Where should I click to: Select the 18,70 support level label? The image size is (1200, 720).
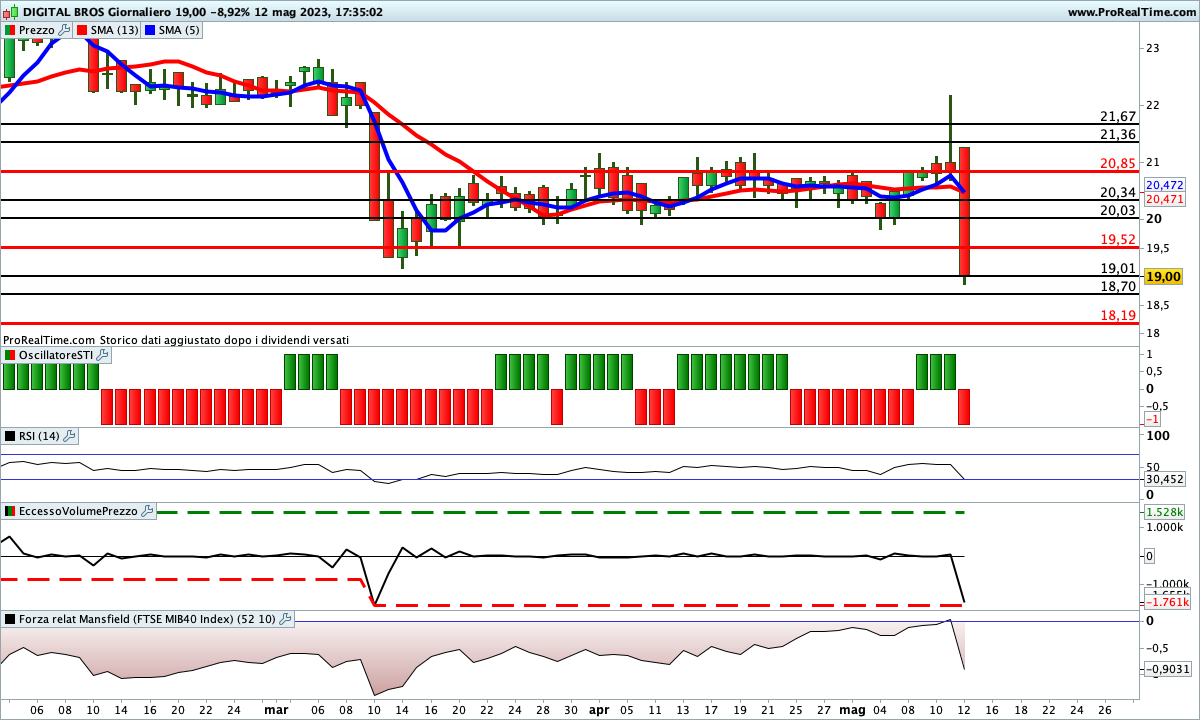(1117, 286)
